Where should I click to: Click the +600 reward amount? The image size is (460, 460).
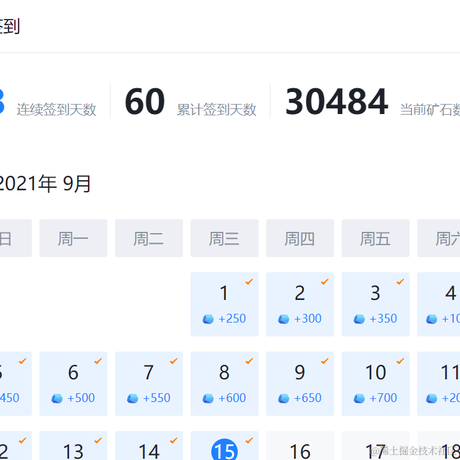pos(232,398)
